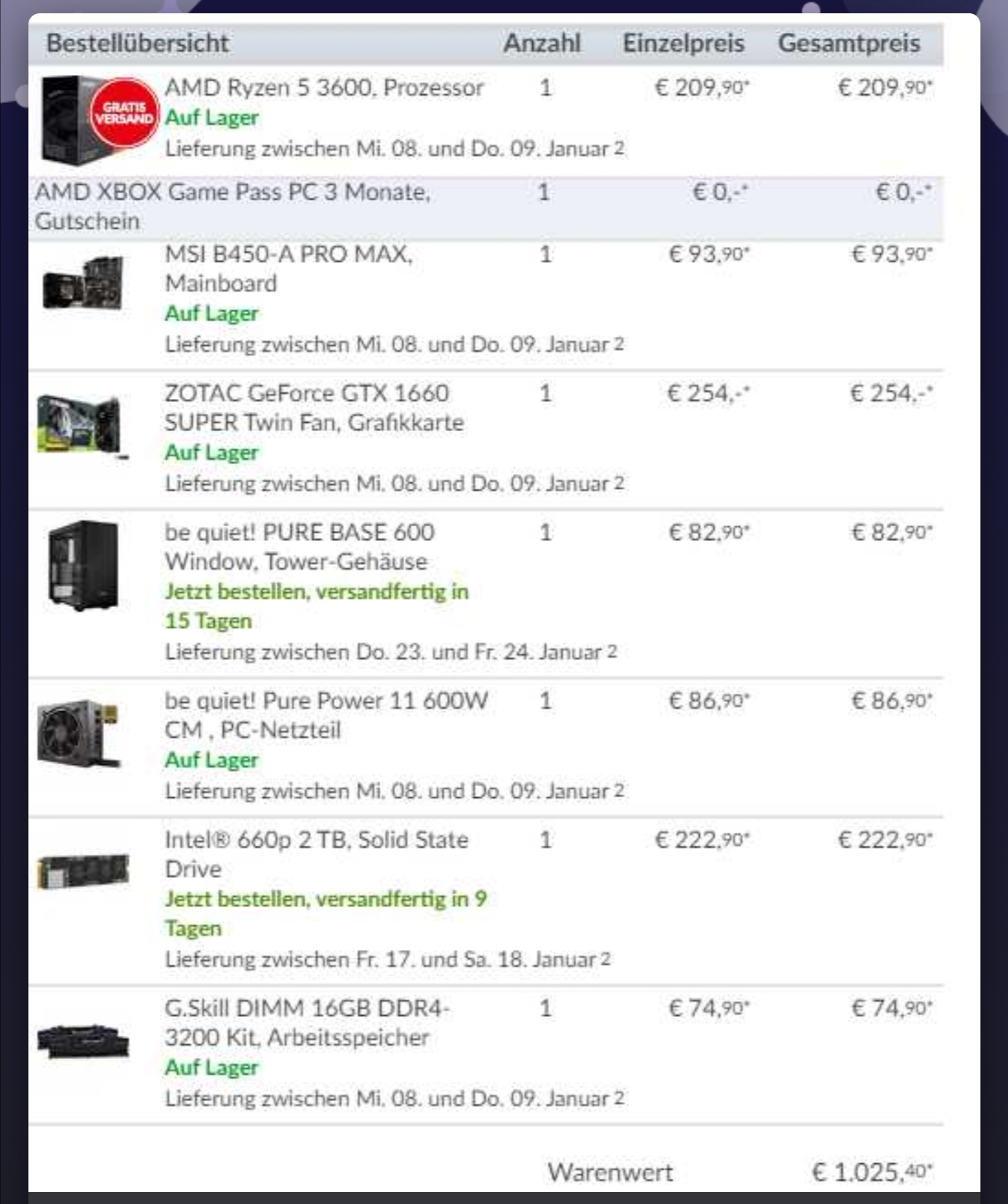Click the Gesamtpreis column header
This screenshot has height=1204, width=1008.
(x=849, y=43)
